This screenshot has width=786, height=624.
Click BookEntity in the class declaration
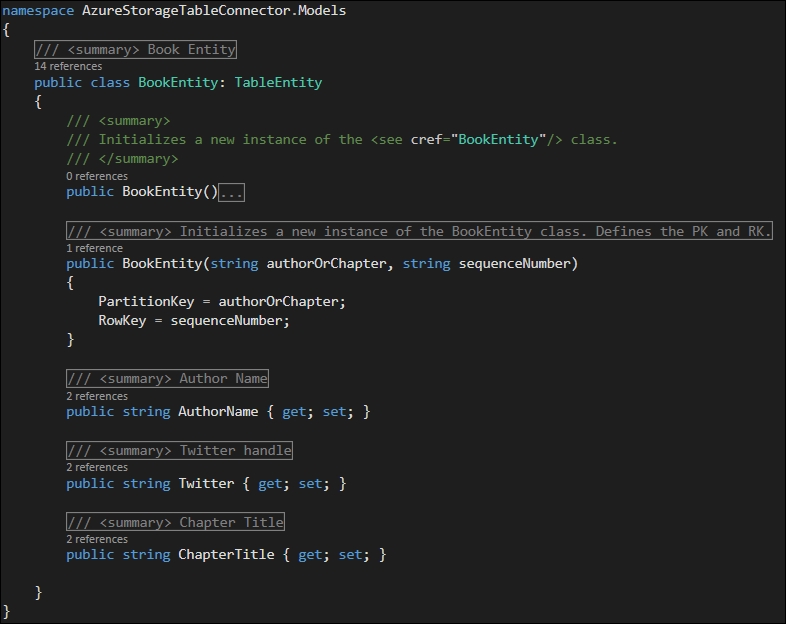point(178,83)
